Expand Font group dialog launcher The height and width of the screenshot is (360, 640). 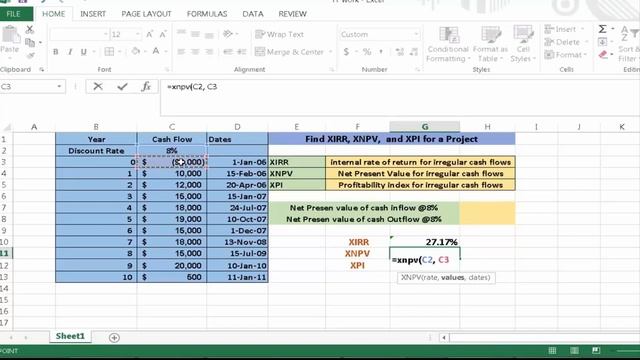(x=167, y=70)
